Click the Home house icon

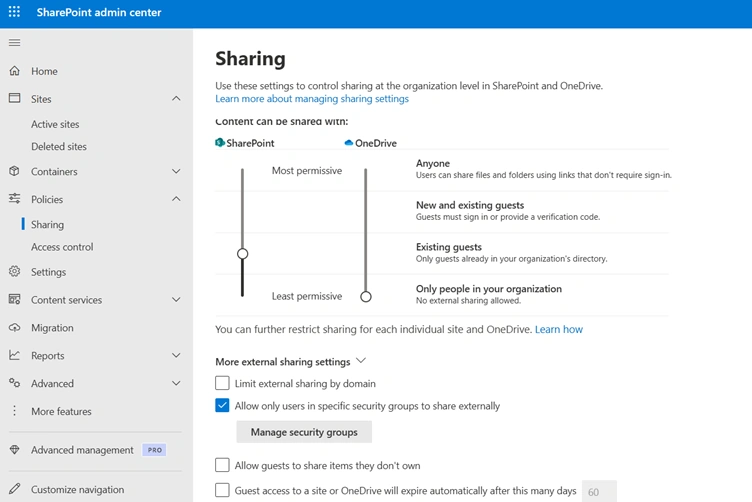click(x=14, y=71)
